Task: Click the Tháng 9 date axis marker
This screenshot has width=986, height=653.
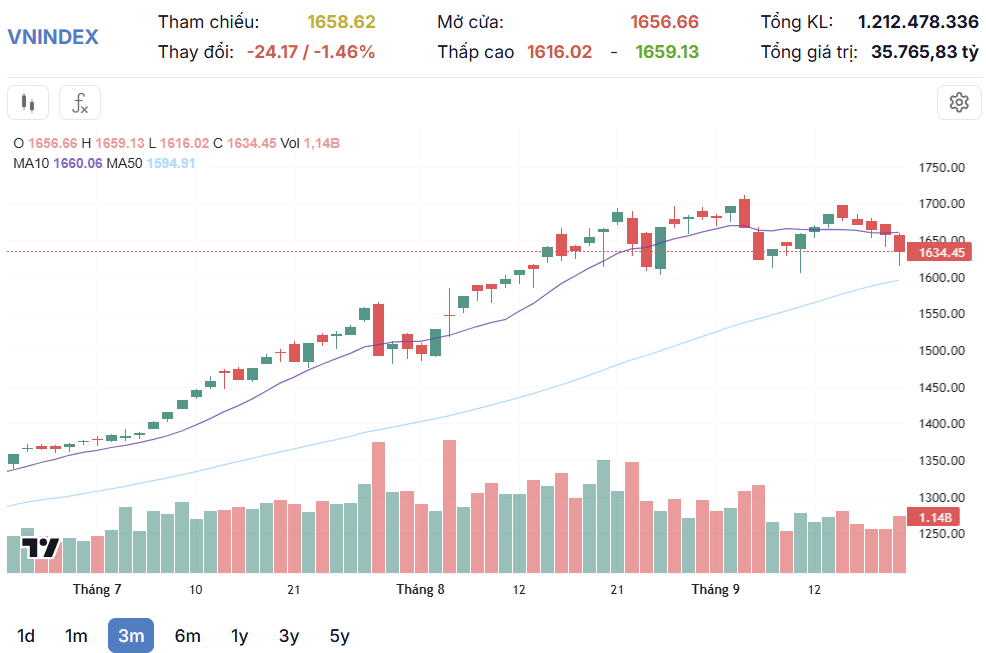Action: 716,589
